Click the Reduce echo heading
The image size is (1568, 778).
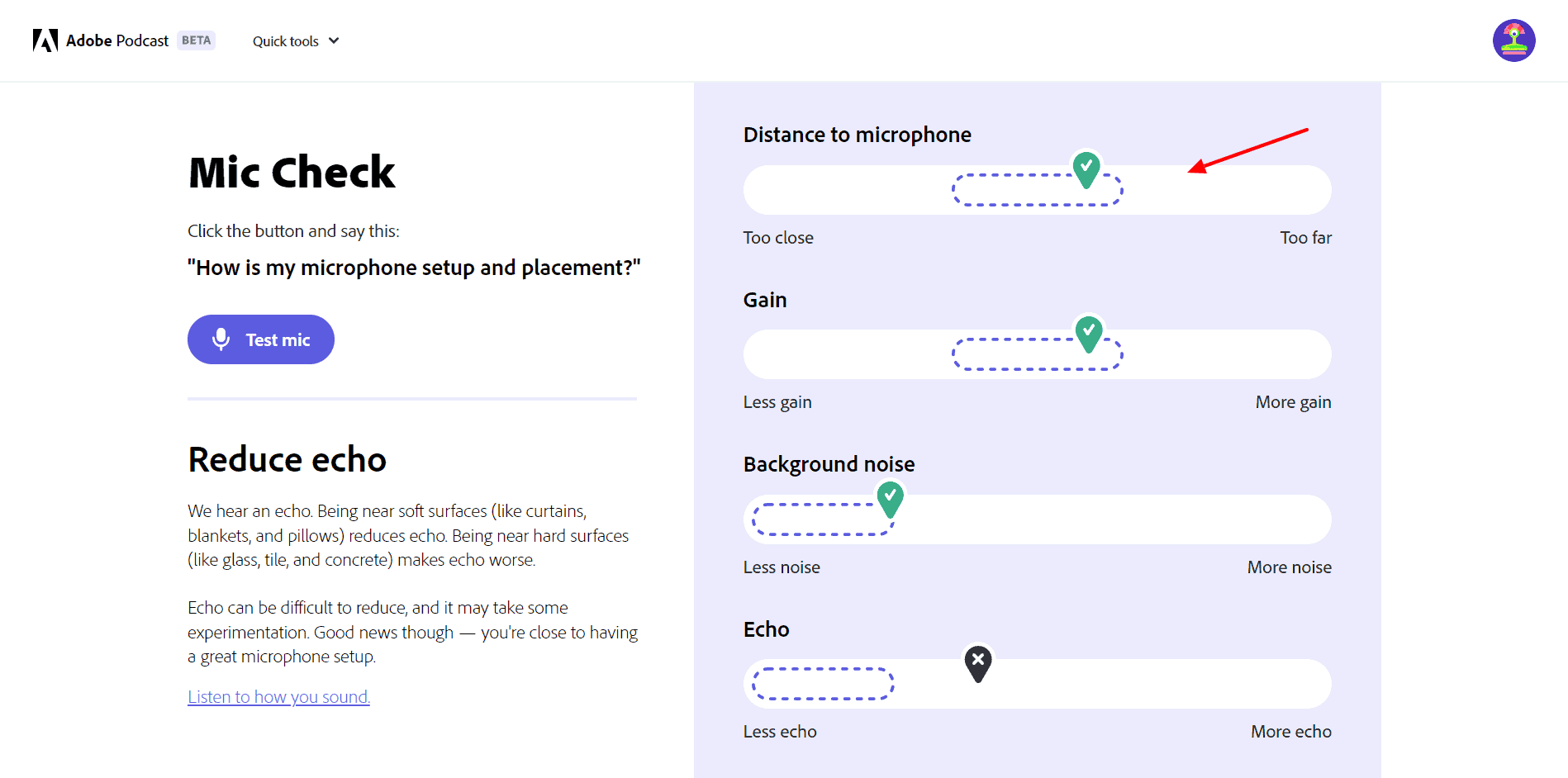(287, 460)
